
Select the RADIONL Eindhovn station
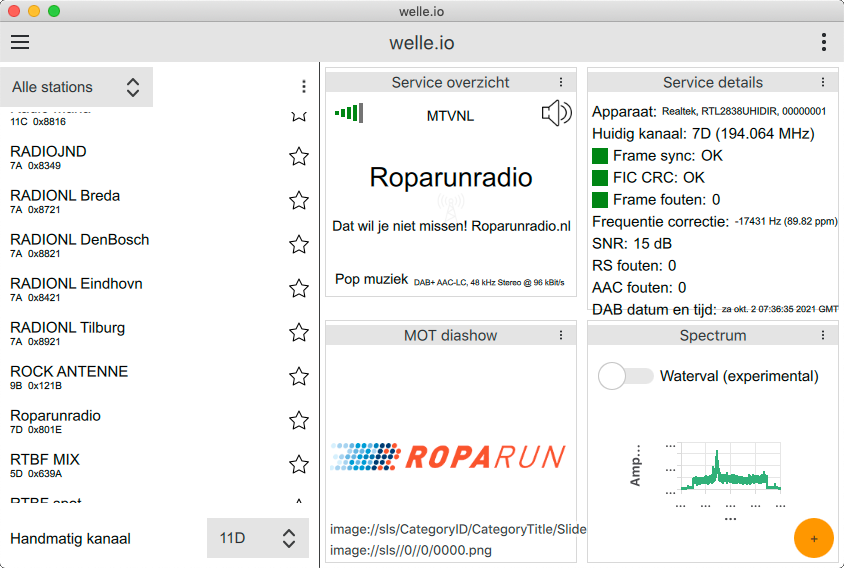click(x=159, y=289)
